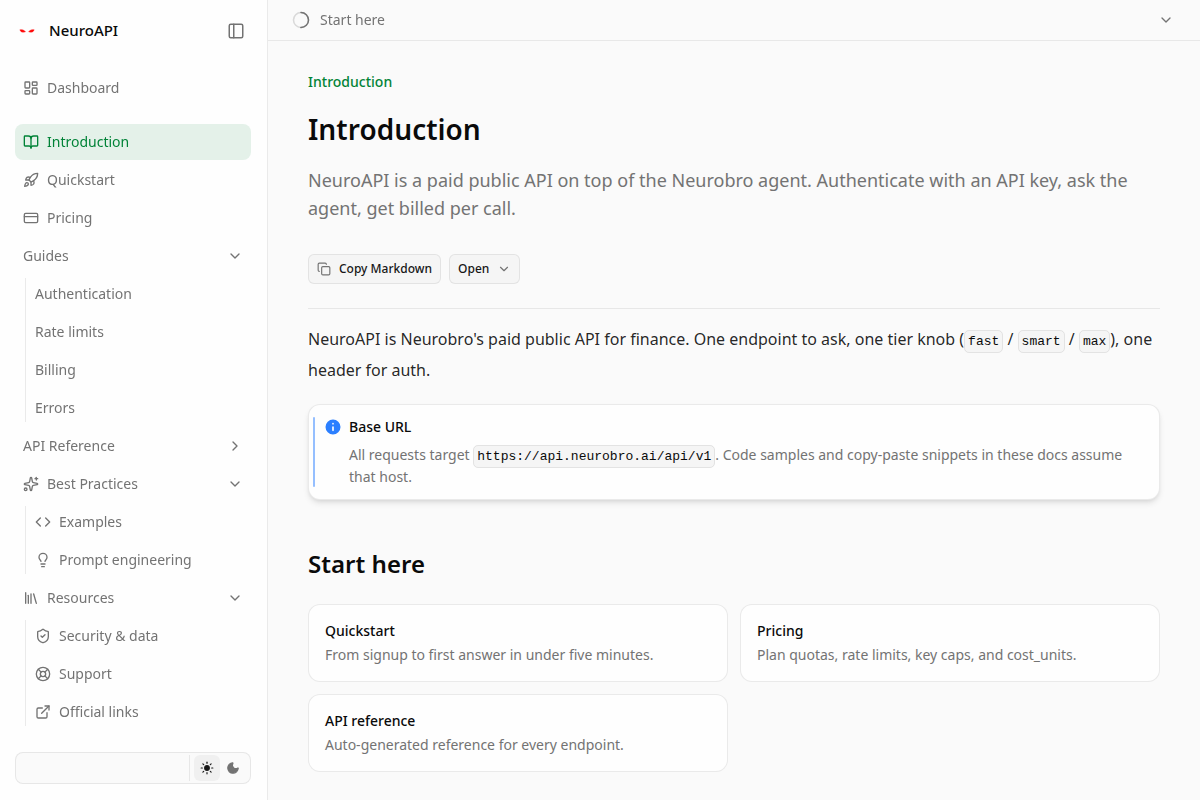Click the Prompt engineering lightbulb icon

point(43,560)
